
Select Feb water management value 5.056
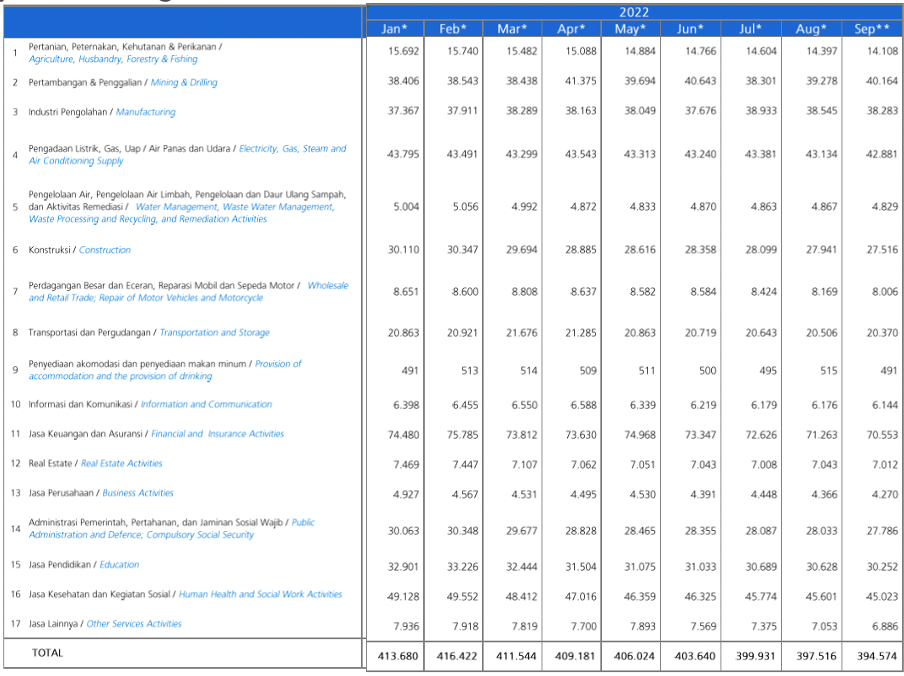465,206
